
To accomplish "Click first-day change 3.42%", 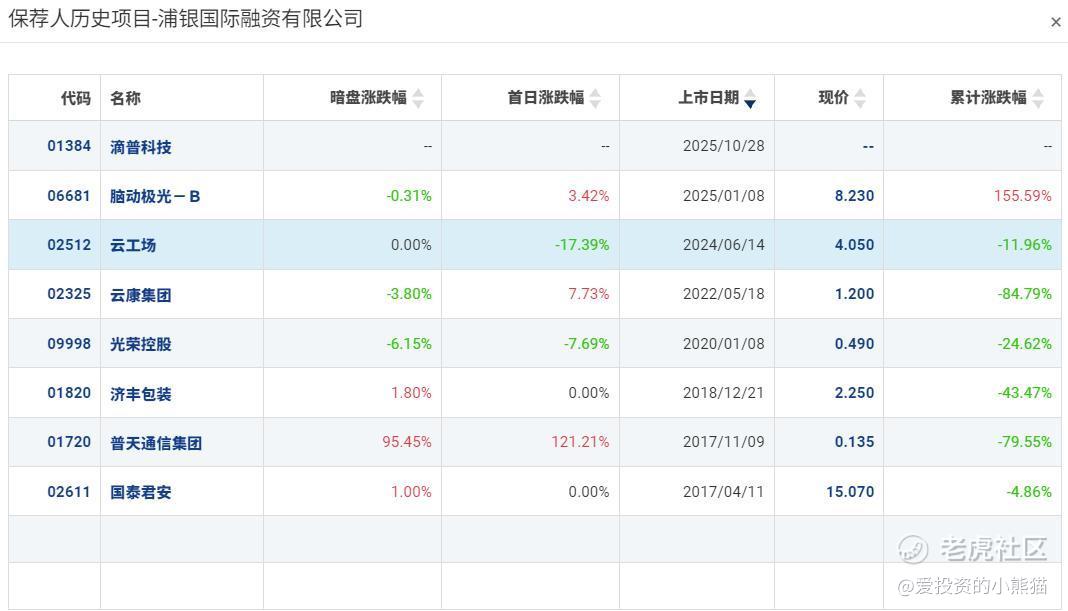I will pos(588,195).
